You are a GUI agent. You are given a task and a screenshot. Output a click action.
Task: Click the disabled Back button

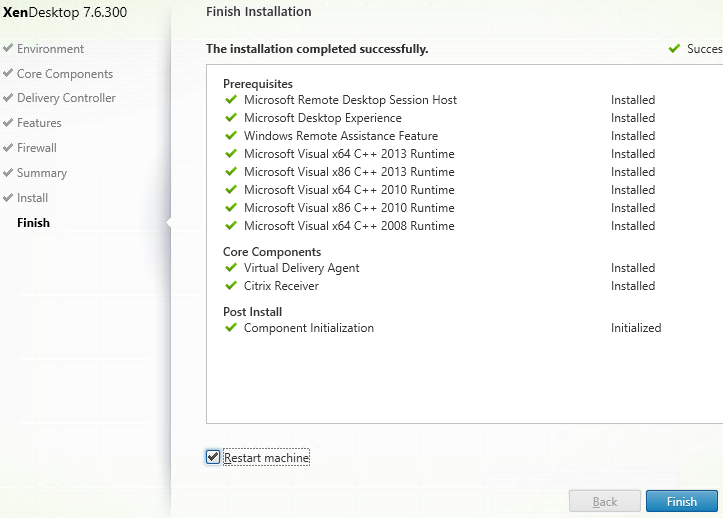[x=604, y=501]
